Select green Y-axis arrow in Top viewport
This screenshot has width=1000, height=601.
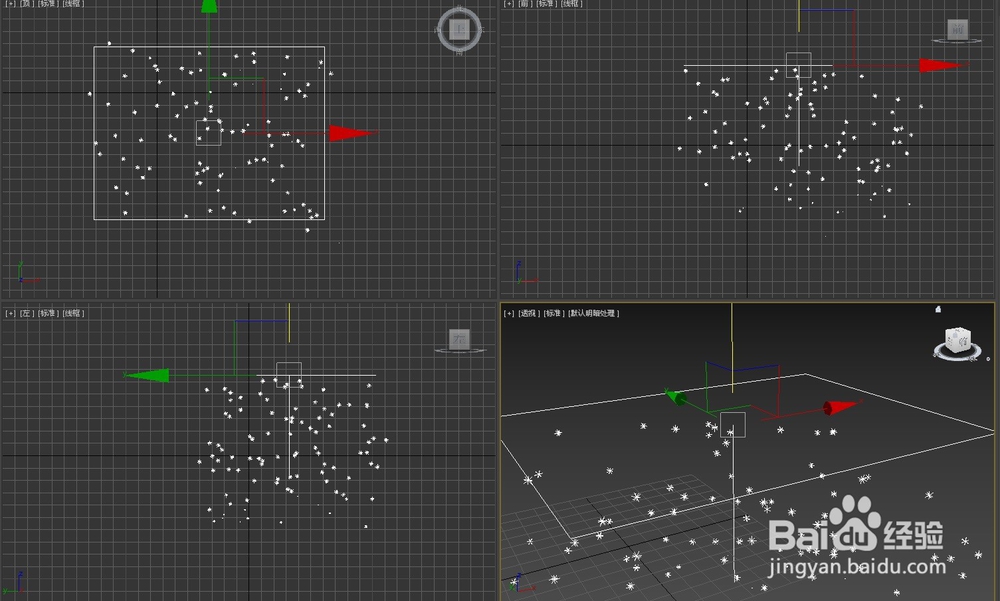[x=209, y=6]
